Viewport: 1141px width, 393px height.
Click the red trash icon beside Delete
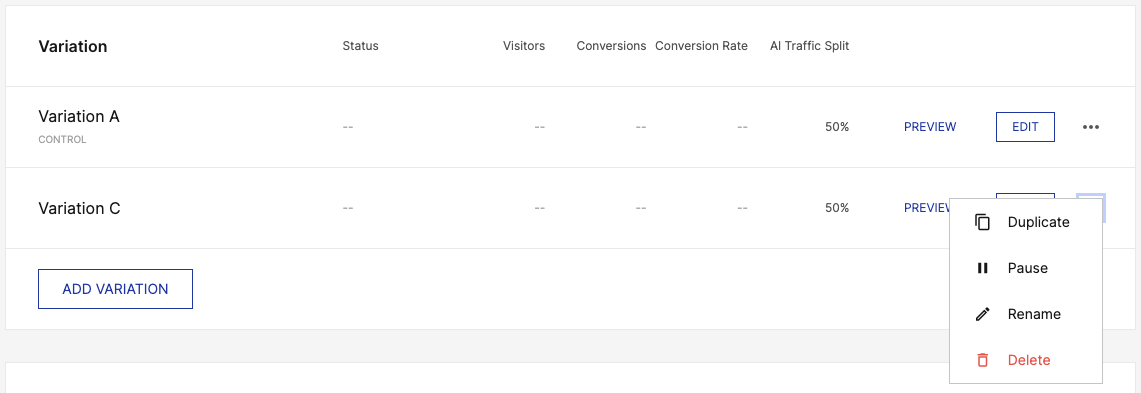click(x=982, y=360)
